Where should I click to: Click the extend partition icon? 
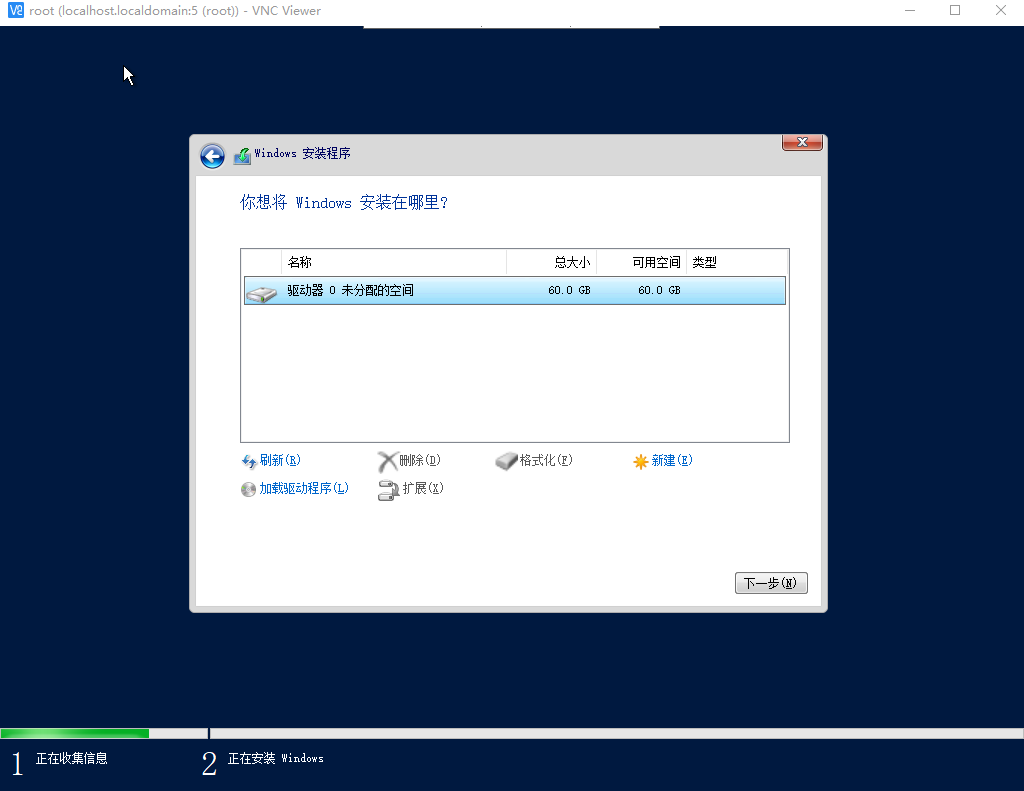388,490
